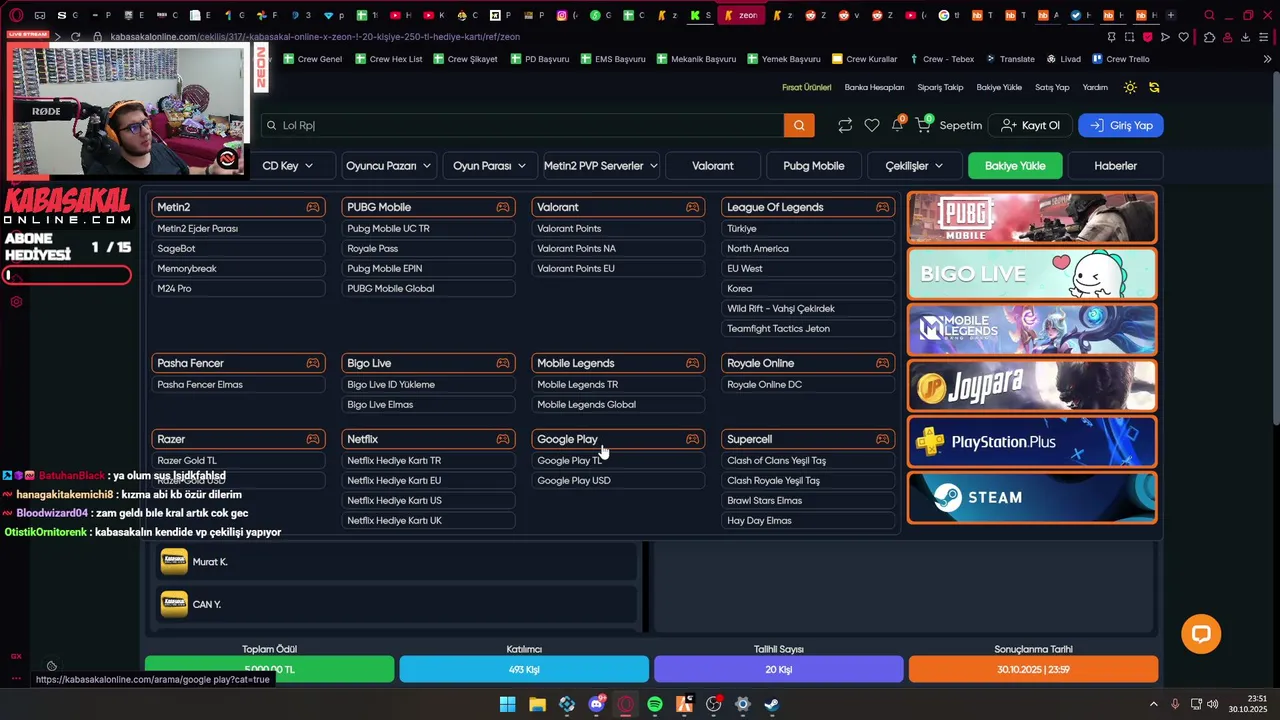Viewport: 1280px width, 720px height.
Task: Expand the Çekilişler dropdown
Action: click(x=915, y=166)
